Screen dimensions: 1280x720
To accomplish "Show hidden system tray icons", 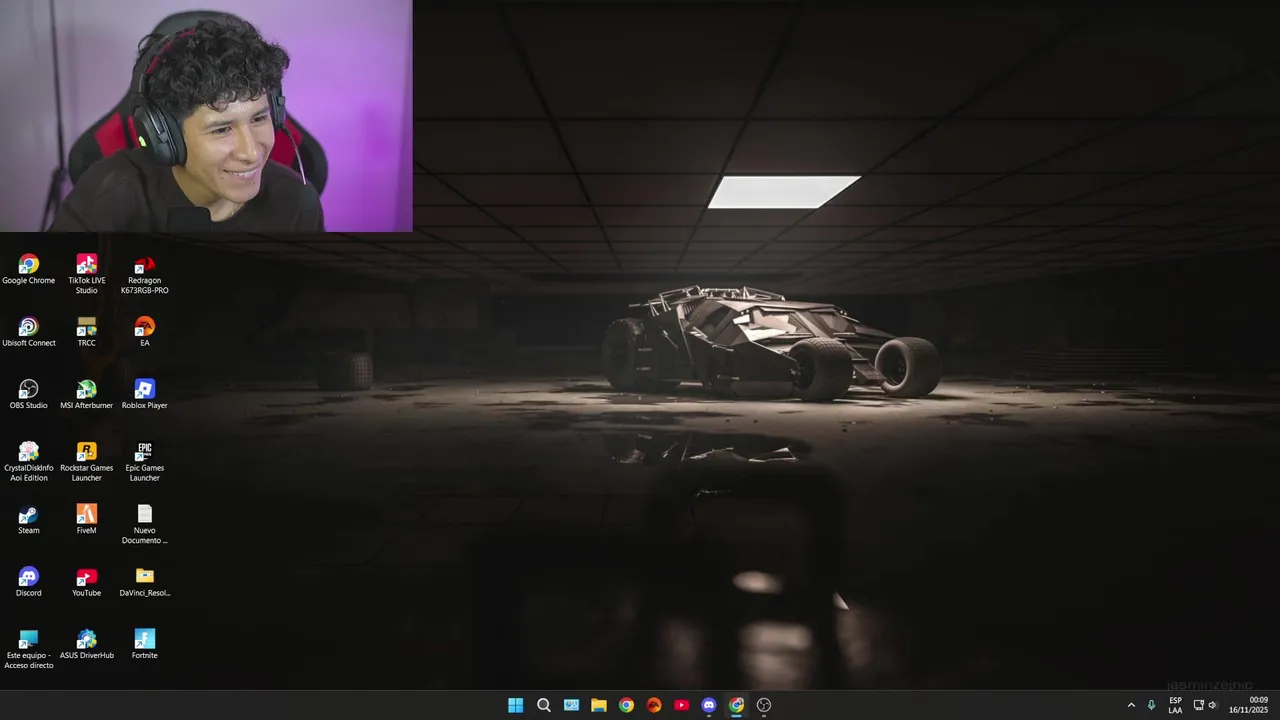I will point(1131,705).
